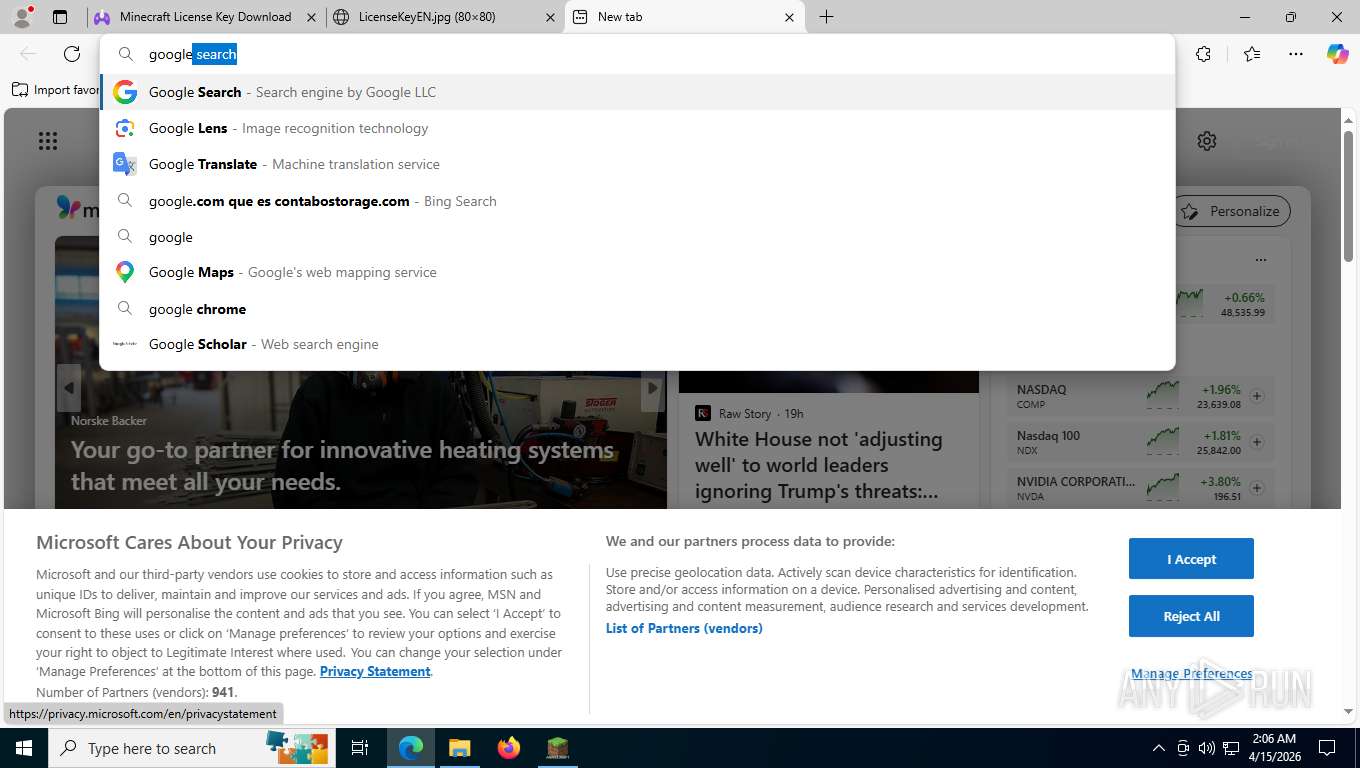The image size is (1360, 768).
Task: Add NASDAQ COMP to watchlist
Action: coord(1257,396)
